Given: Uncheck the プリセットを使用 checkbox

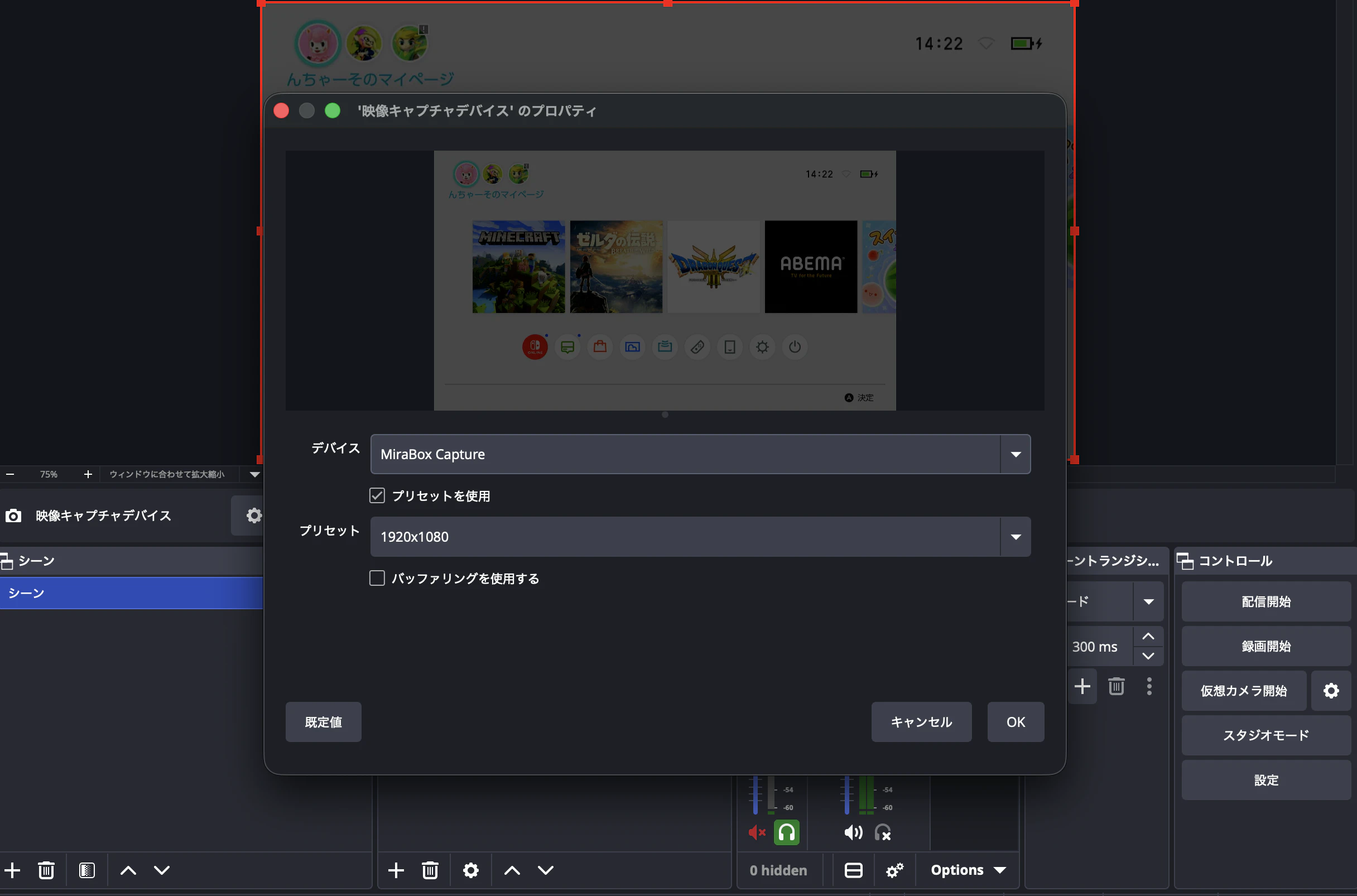Looking at the screenshot, I should [377, 495].
